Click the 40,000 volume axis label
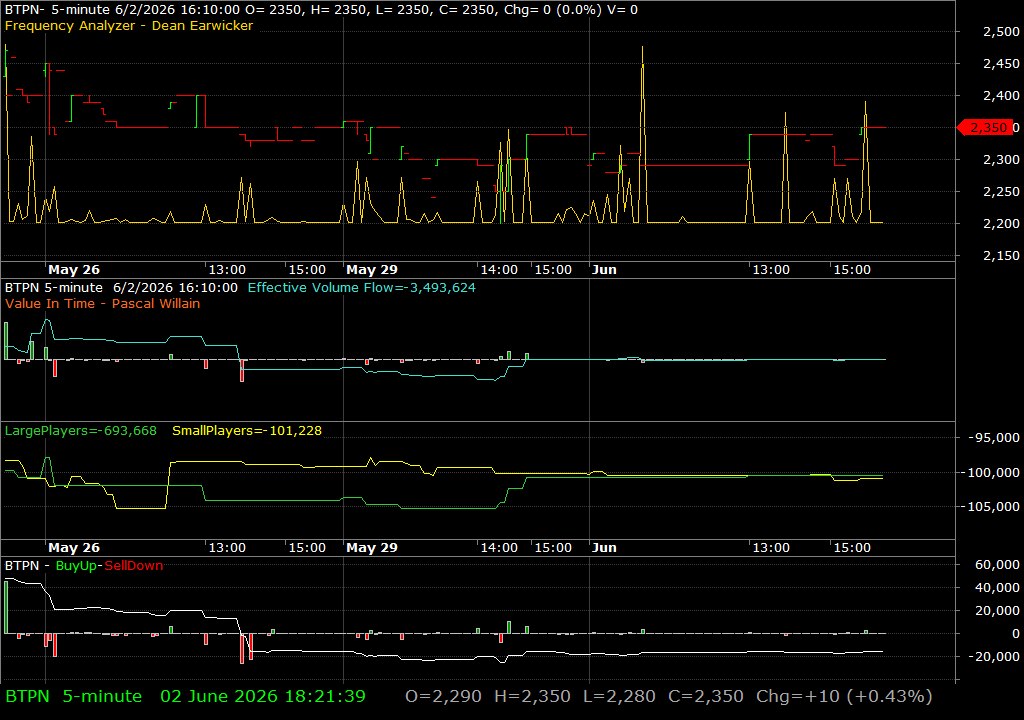The width and height of the screenshot is (1024, 720). tap(997, 587)
